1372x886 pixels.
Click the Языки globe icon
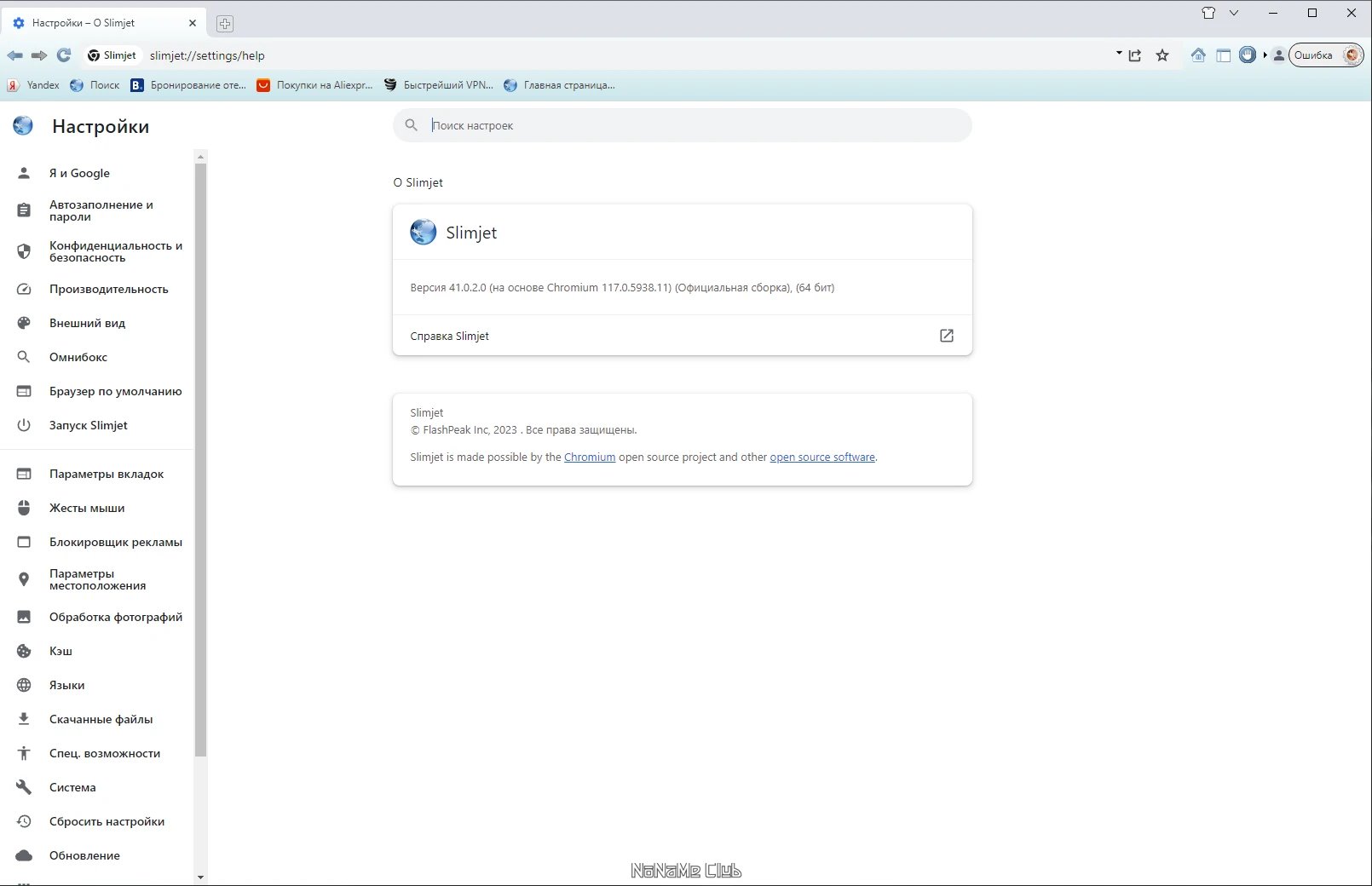coord(24,685)
